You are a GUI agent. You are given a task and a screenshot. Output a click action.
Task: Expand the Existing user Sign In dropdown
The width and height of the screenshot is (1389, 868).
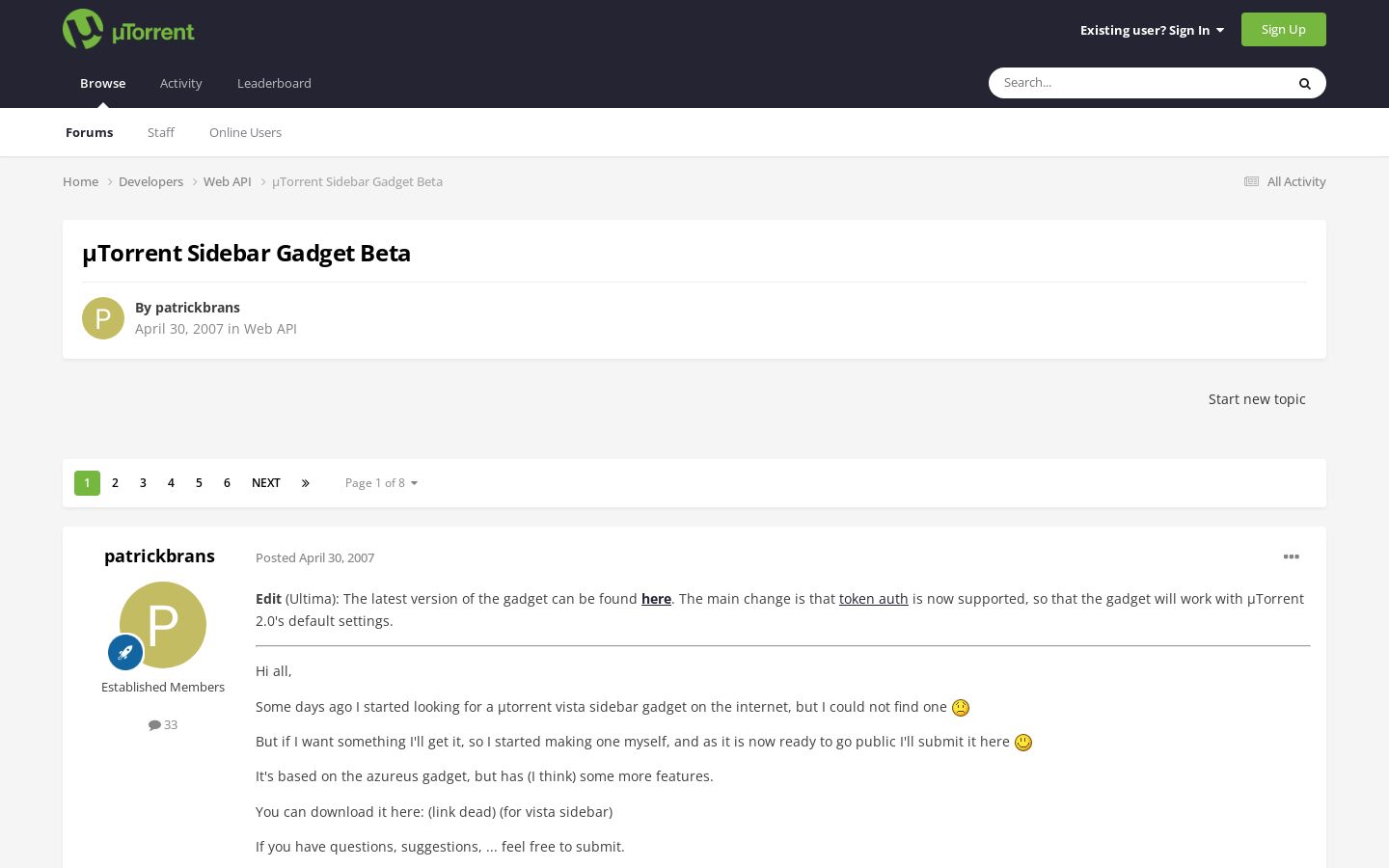pyautogui.click(x=1152, y=30)
